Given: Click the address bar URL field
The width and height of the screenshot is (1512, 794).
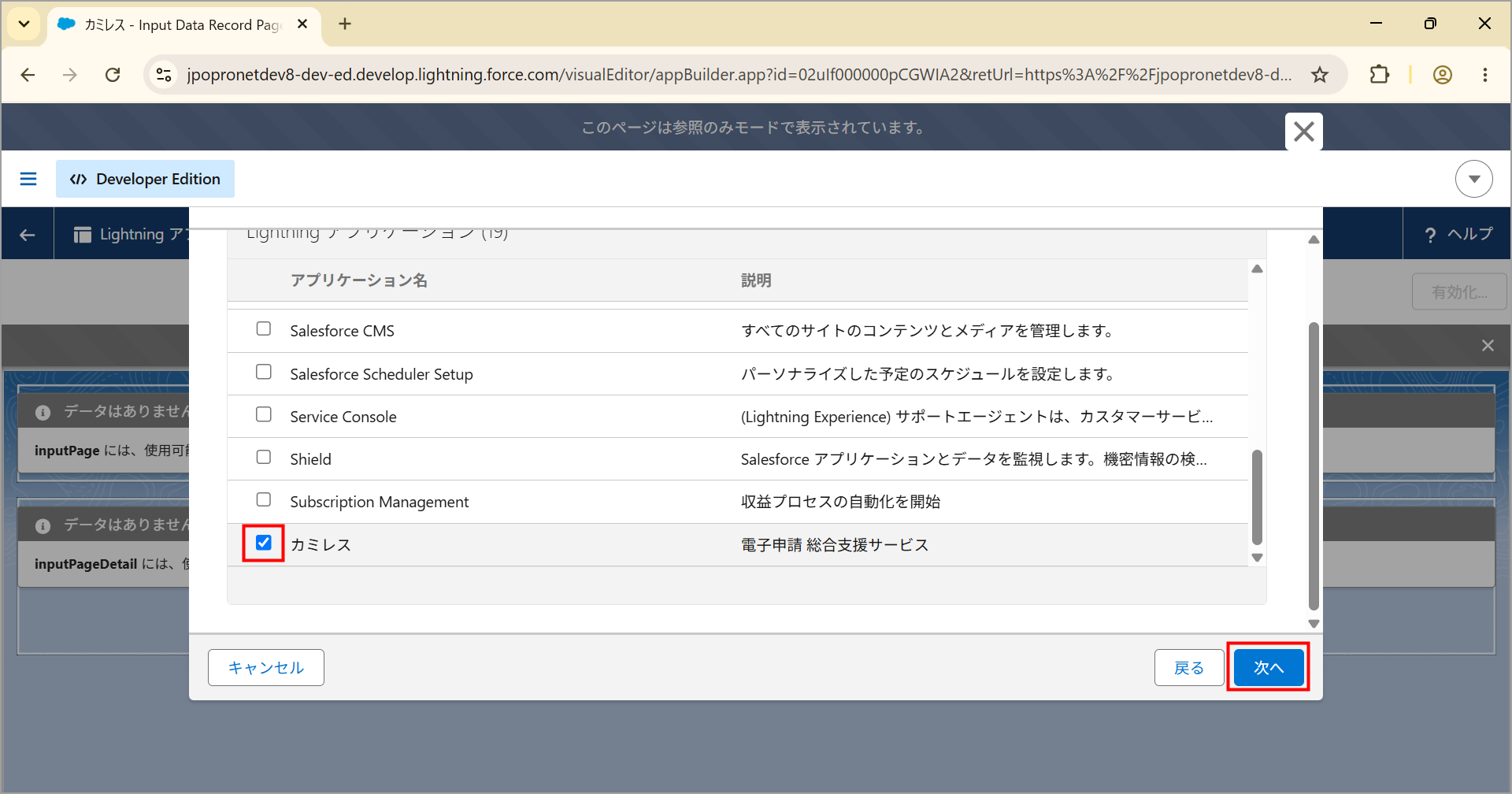Looking at the screenshot, I should coord(739,75).
